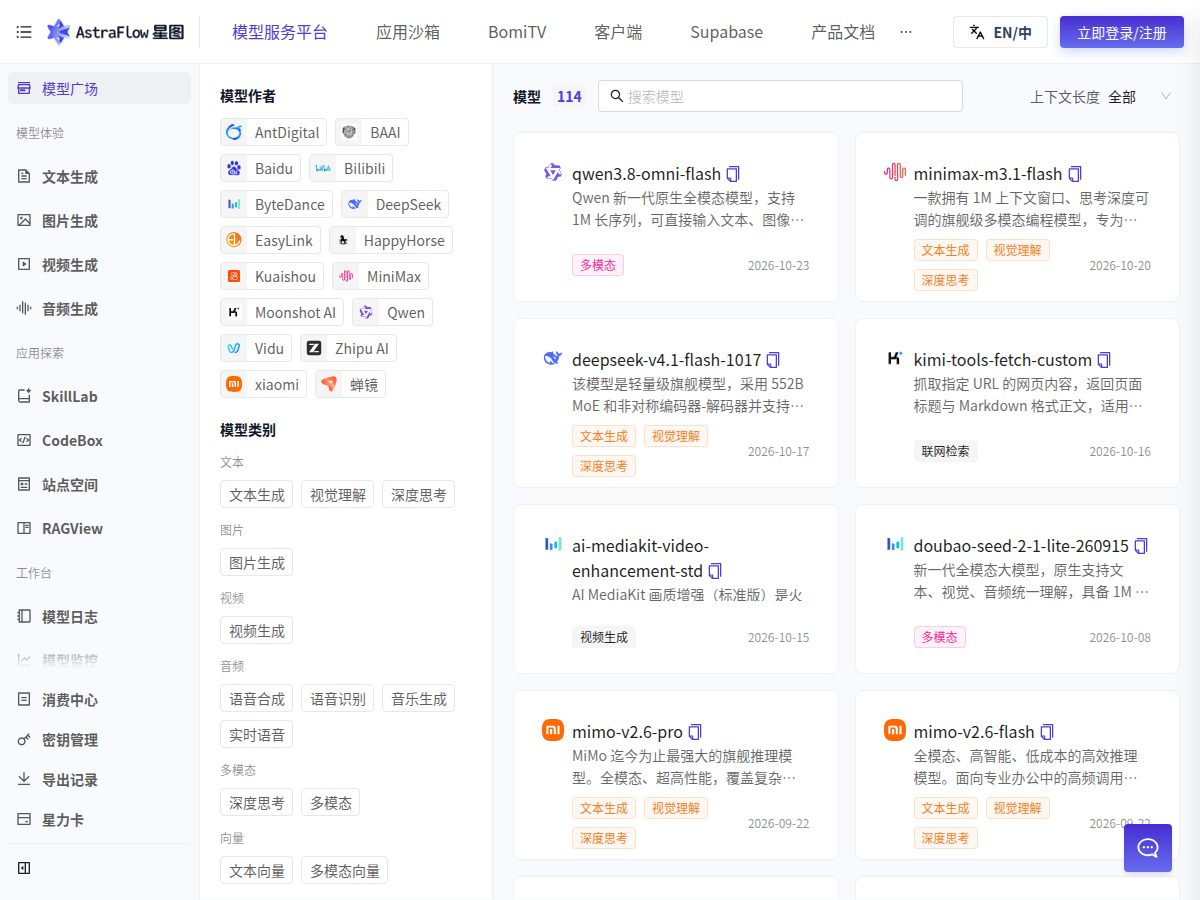The height and width of the screenshot is (900, 1200).
Task: Filter by Bilibili author
Action: (x=350, y=168)
